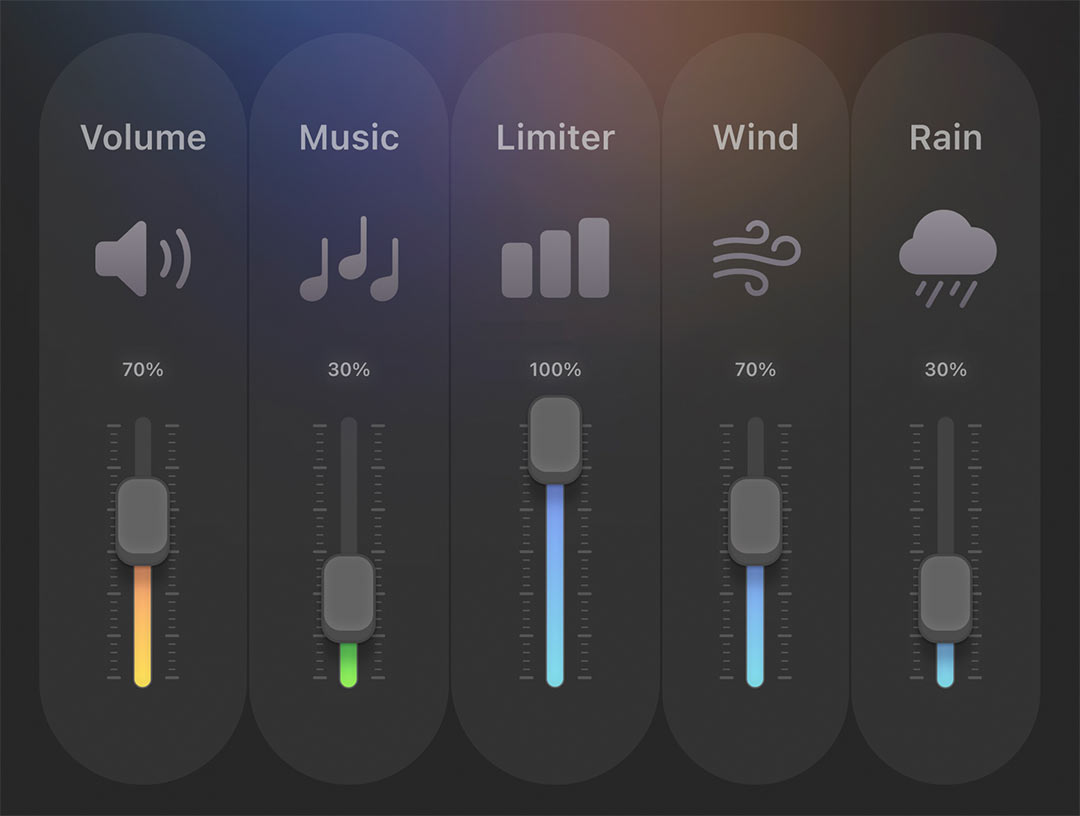1080x816 pixels.
Task: Click the Volume speaker icon
Action: point(142,259)
